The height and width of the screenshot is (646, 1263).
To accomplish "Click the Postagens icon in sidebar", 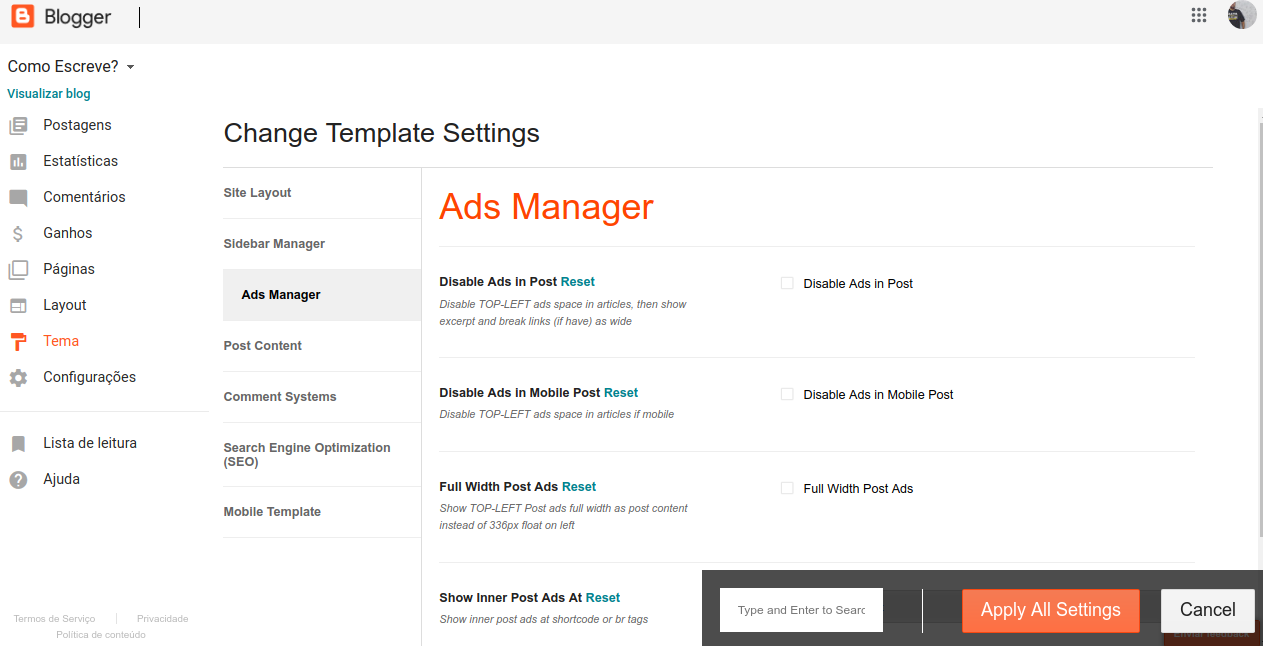I will [18, 126].
